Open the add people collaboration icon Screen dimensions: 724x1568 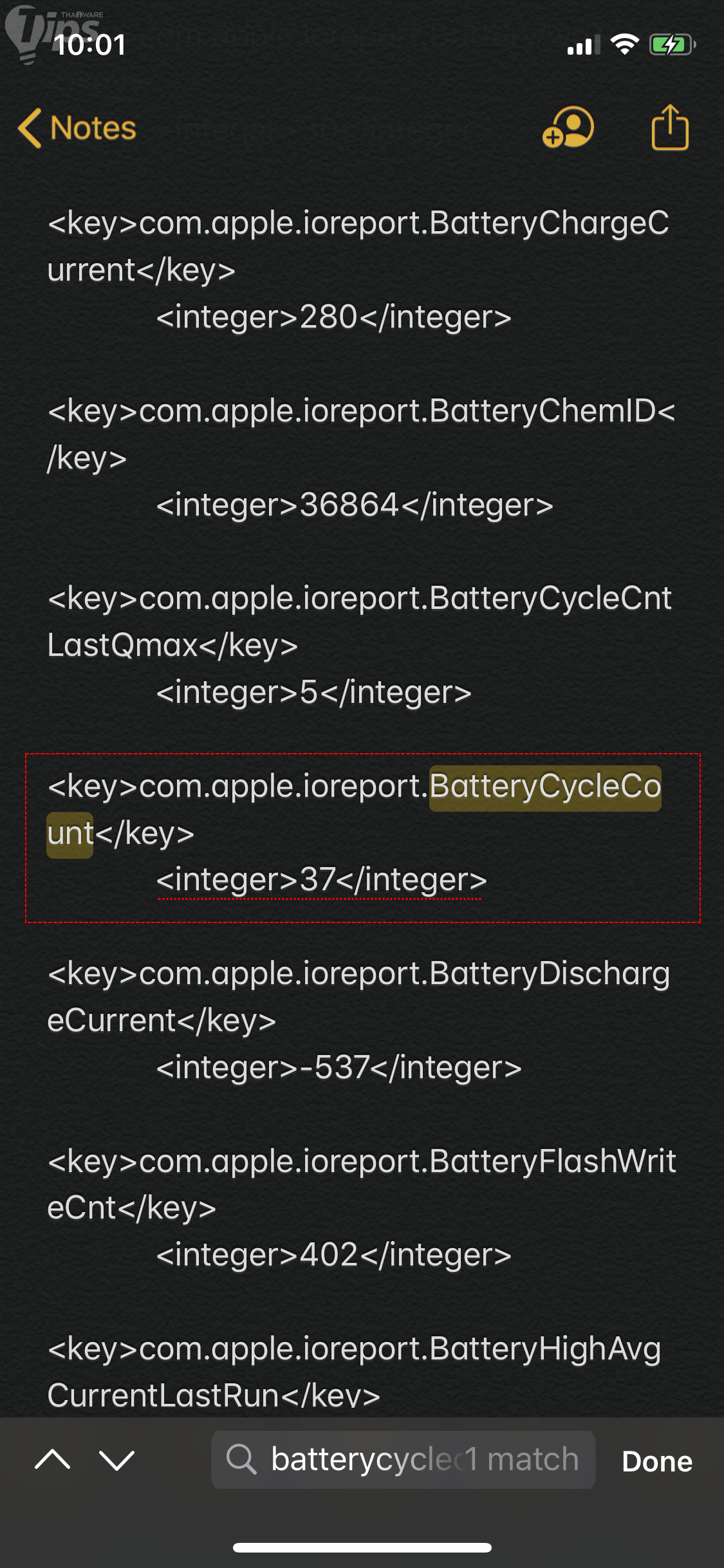click(568, 127)
